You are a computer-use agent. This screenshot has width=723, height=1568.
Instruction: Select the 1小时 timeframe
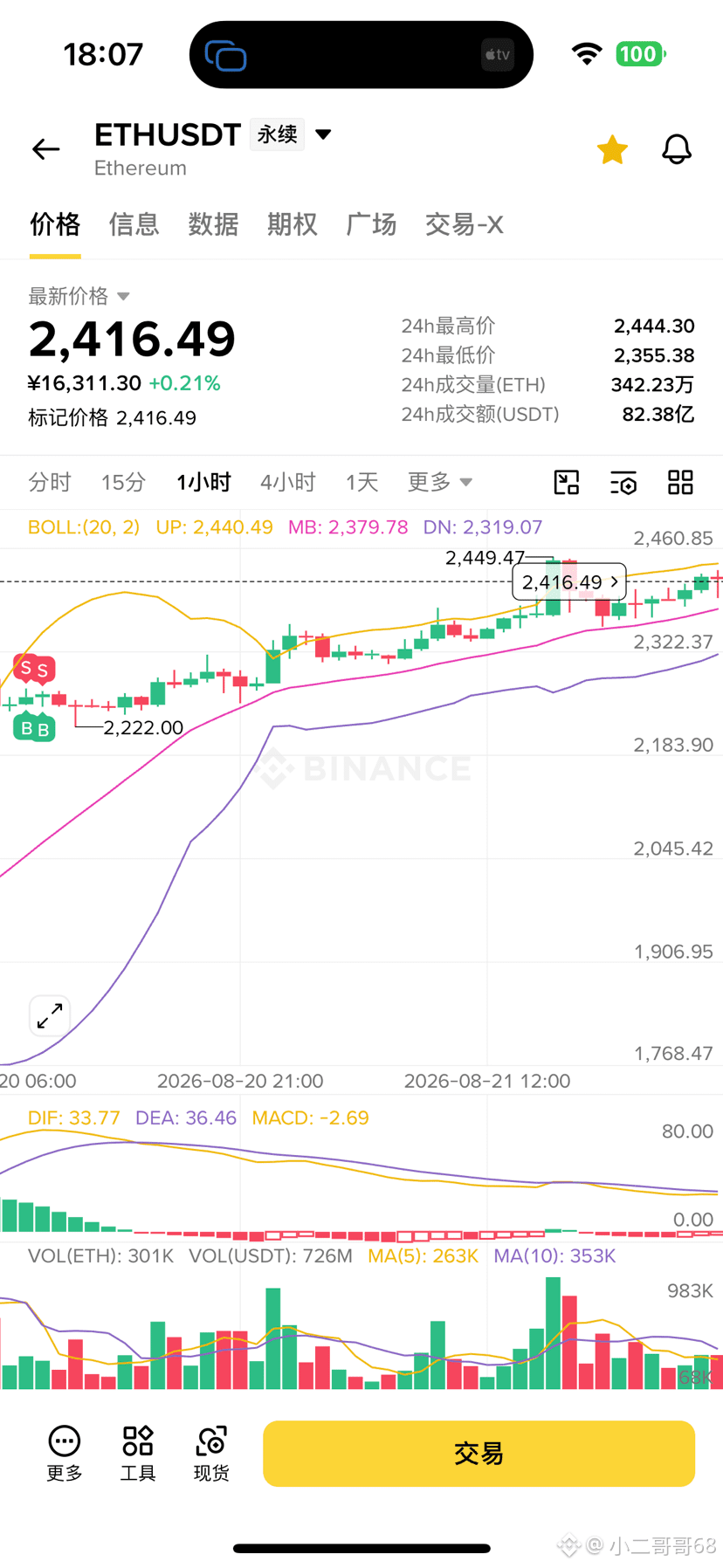click(203, 482)
